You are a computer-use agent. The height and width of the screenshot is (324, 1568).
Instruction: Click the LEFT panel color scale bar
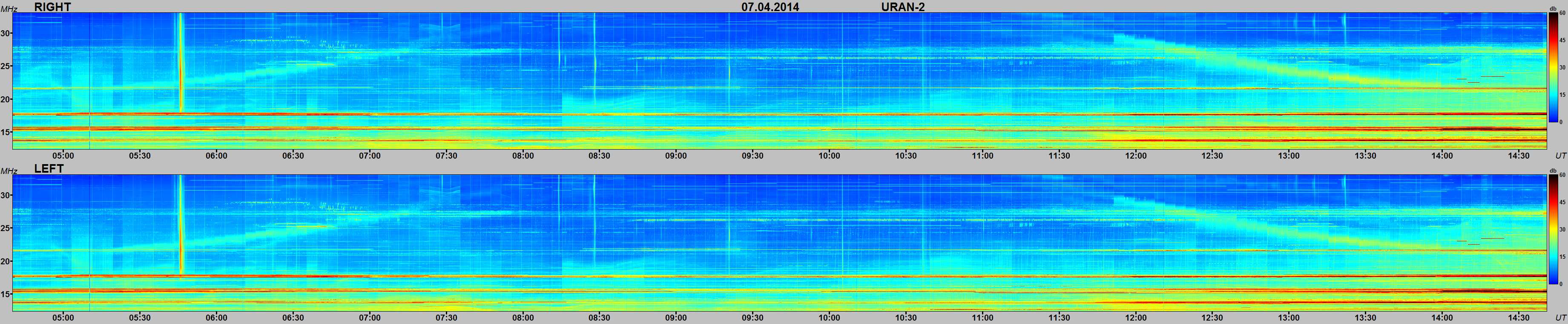(1553, 230)
